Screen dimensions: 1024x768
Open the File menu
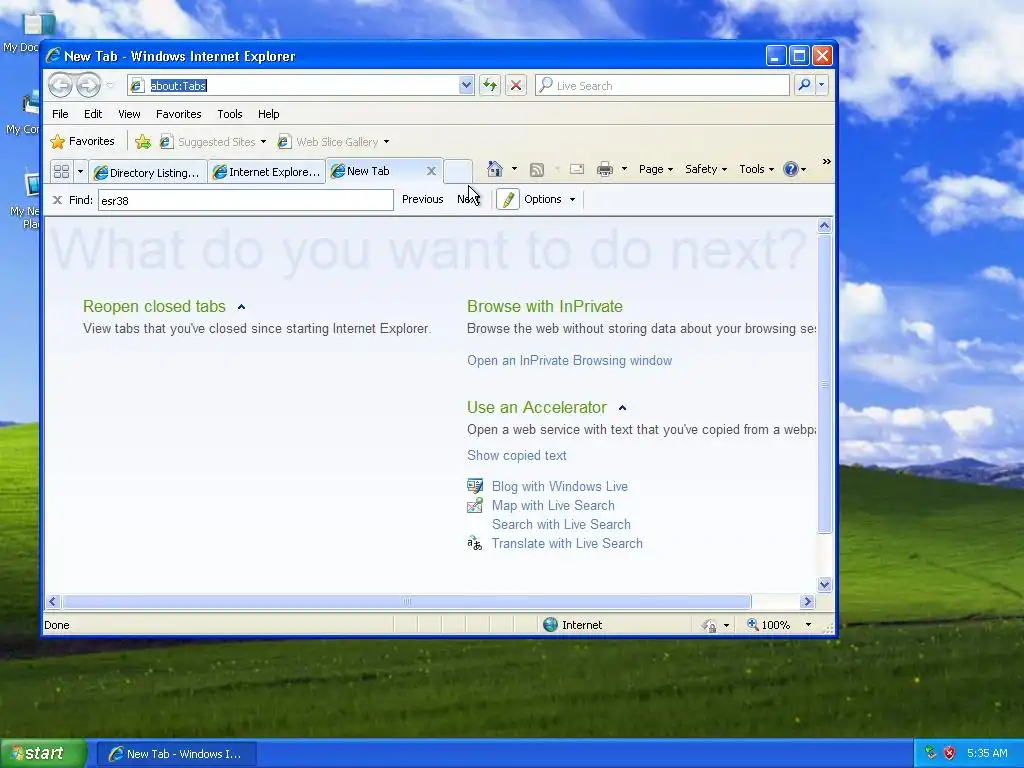coord(60,114)
